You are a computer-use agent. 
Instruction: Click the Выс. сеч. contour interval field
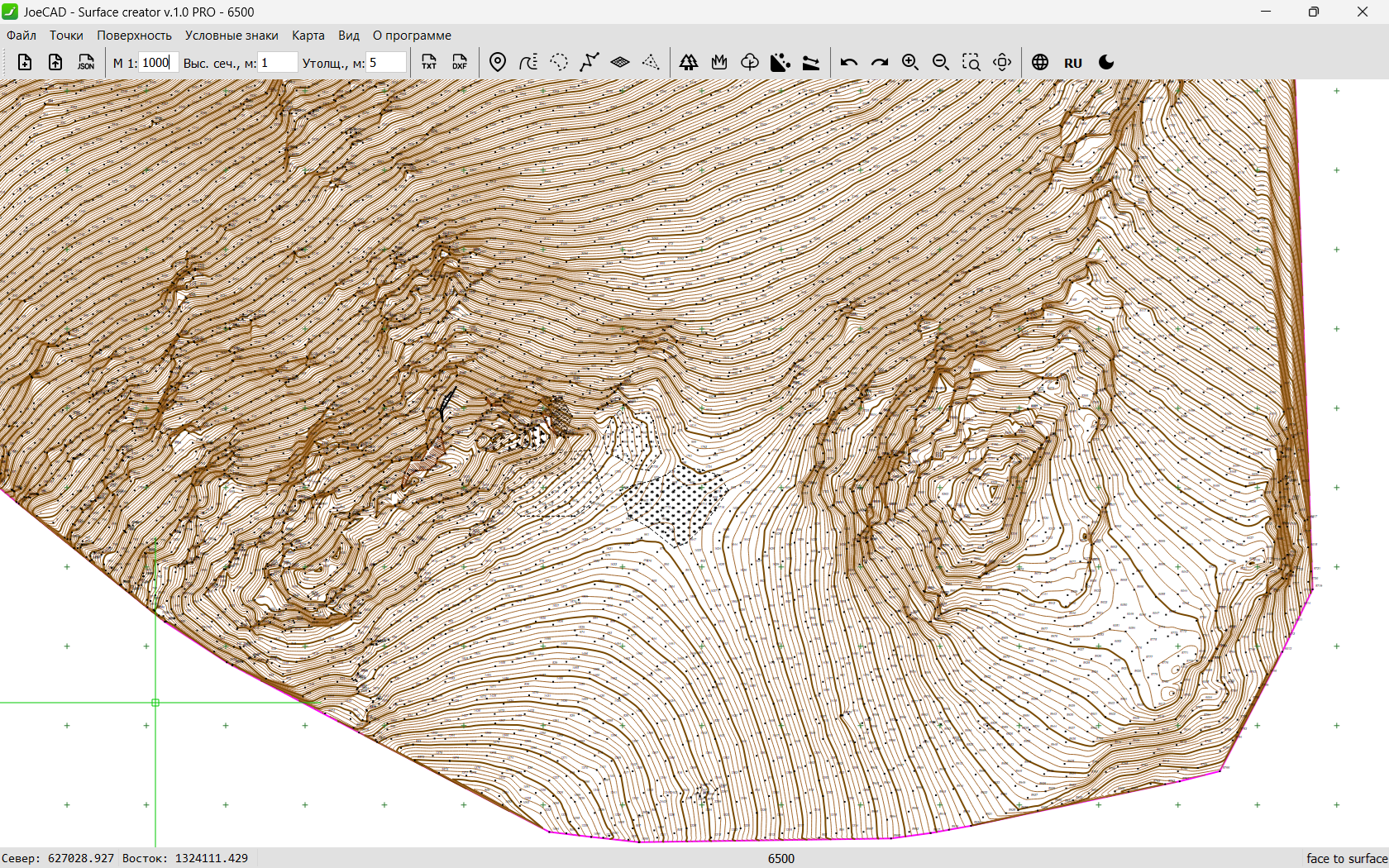point(278,62)
